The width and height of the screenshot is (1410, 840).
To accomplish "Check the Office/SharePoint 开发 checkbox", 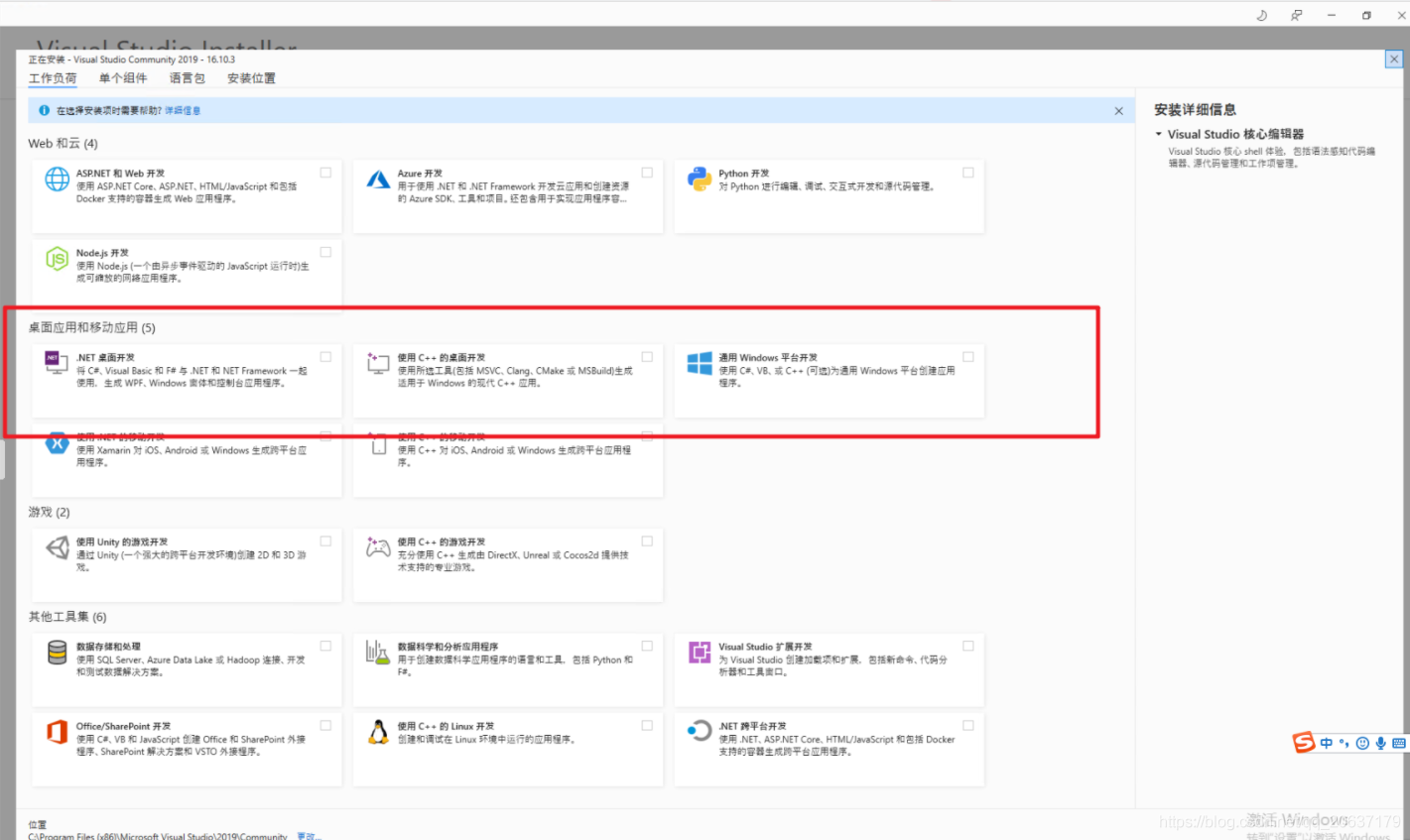I will tap(325, 726).
